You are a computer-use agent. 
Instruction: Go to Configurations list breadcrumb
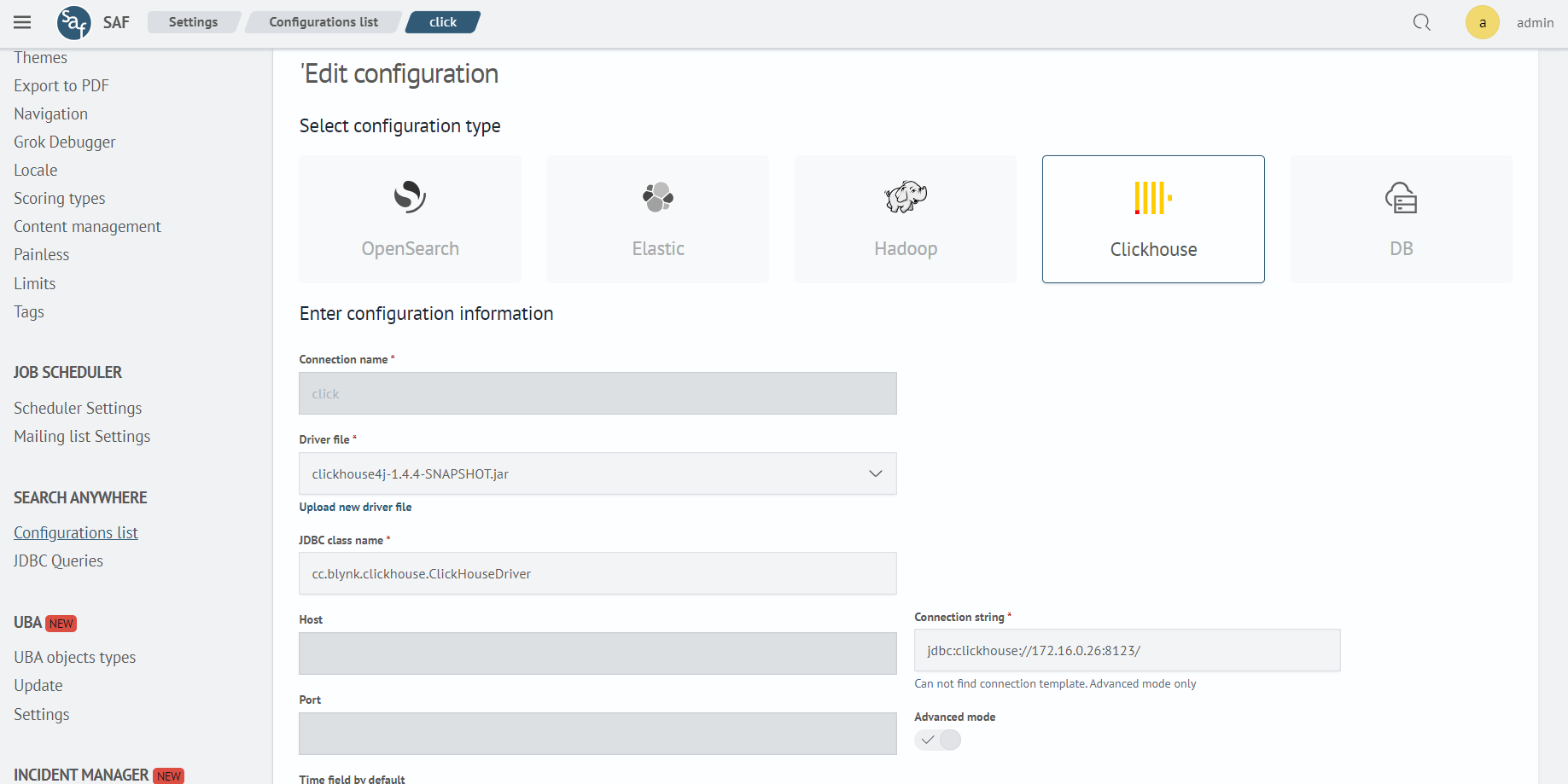pyautogui.click(x=324, y=22)
